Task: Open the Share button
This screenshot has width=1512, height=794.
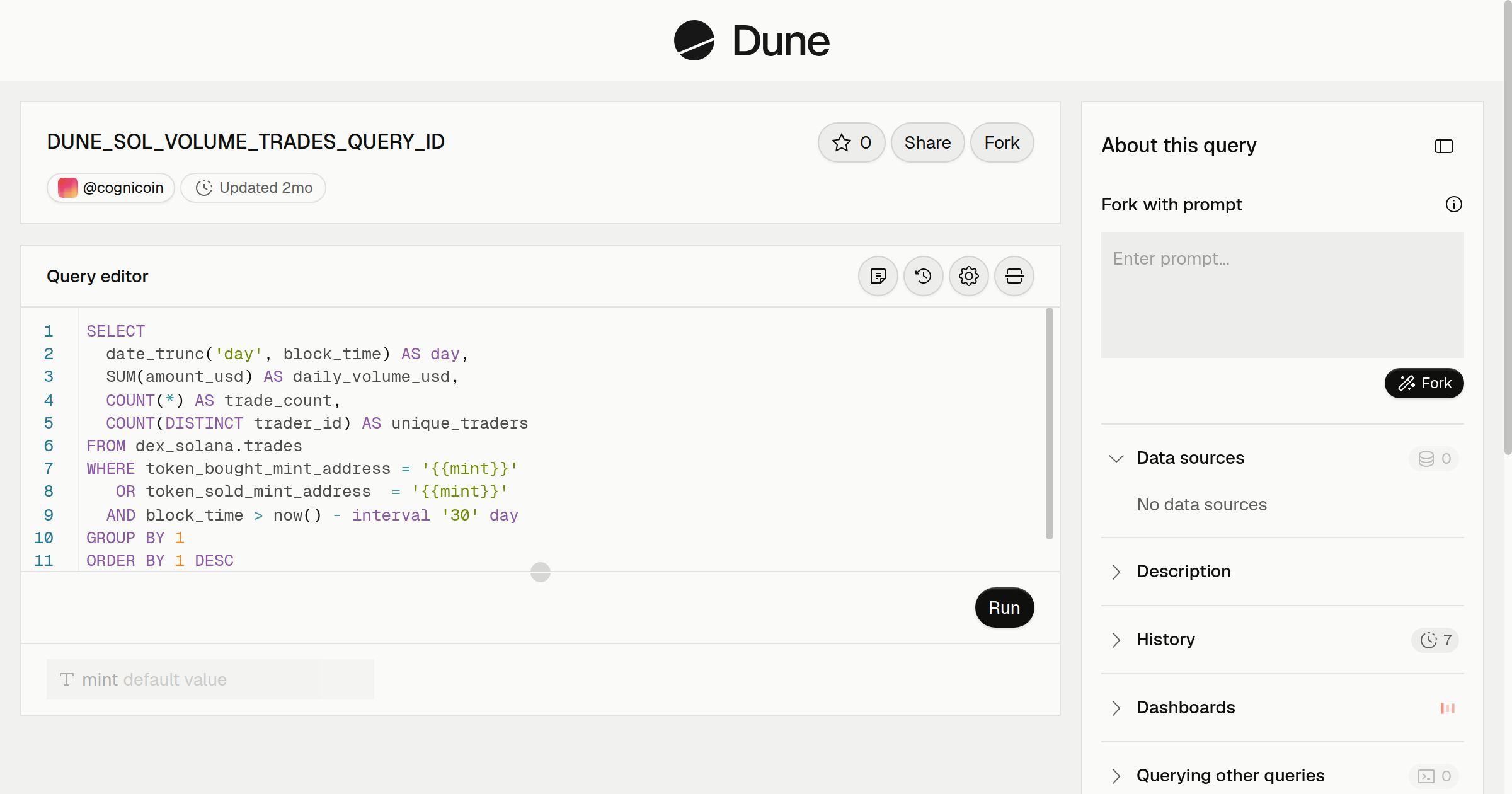Action: click(927, 142)
